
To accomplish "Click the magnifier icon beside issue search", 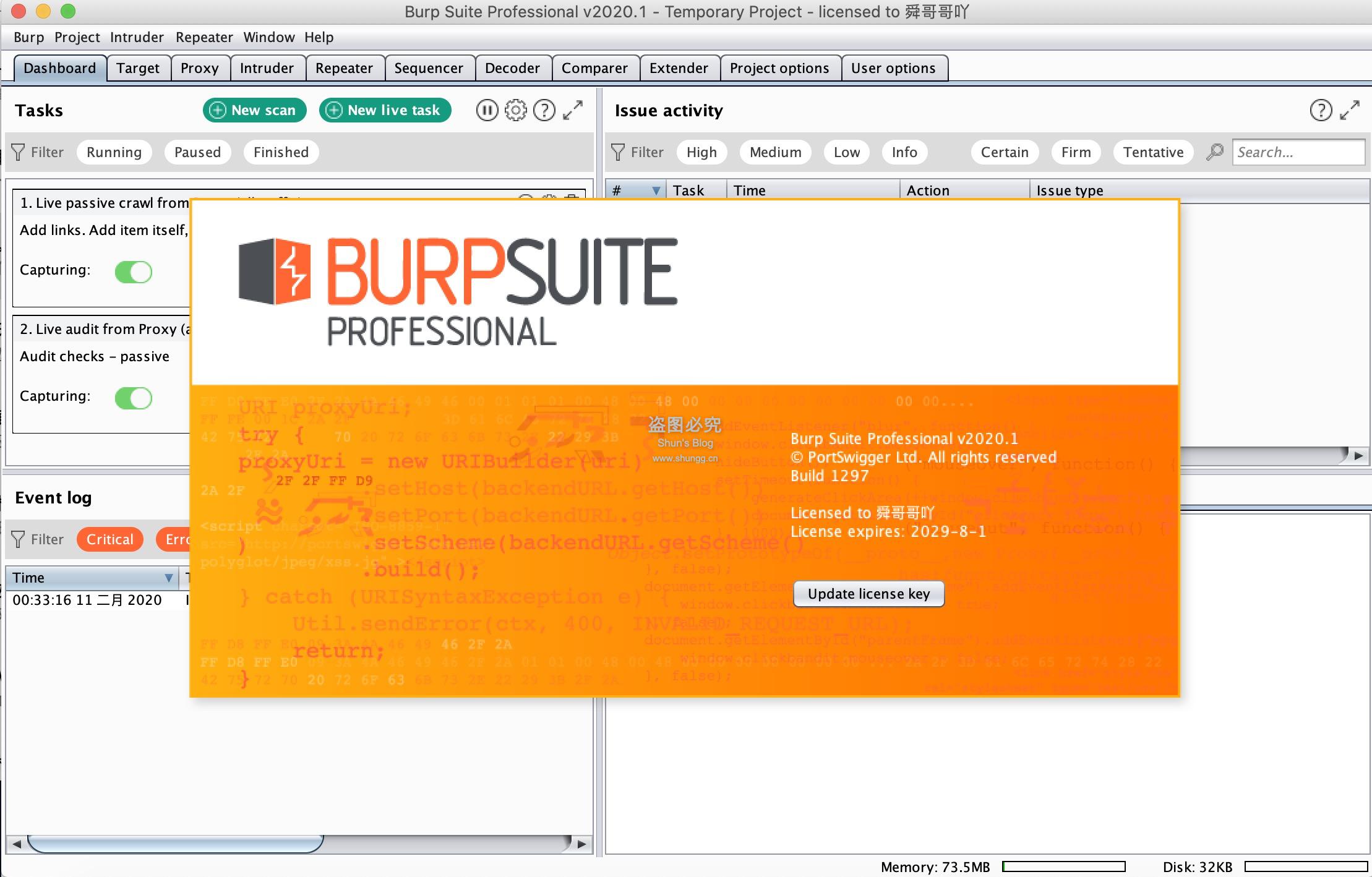I will click(x=1215, y=152).
